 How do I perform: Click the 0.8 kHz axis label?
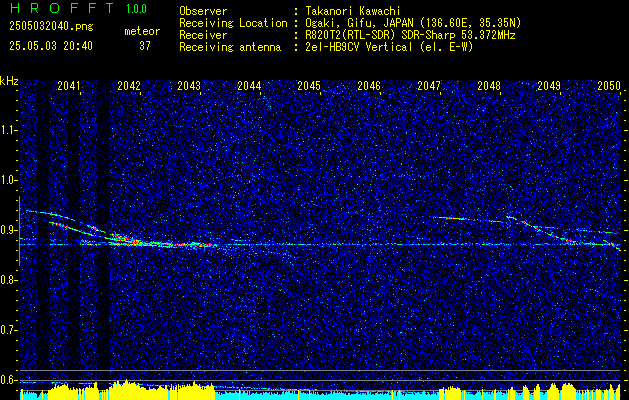8,280
